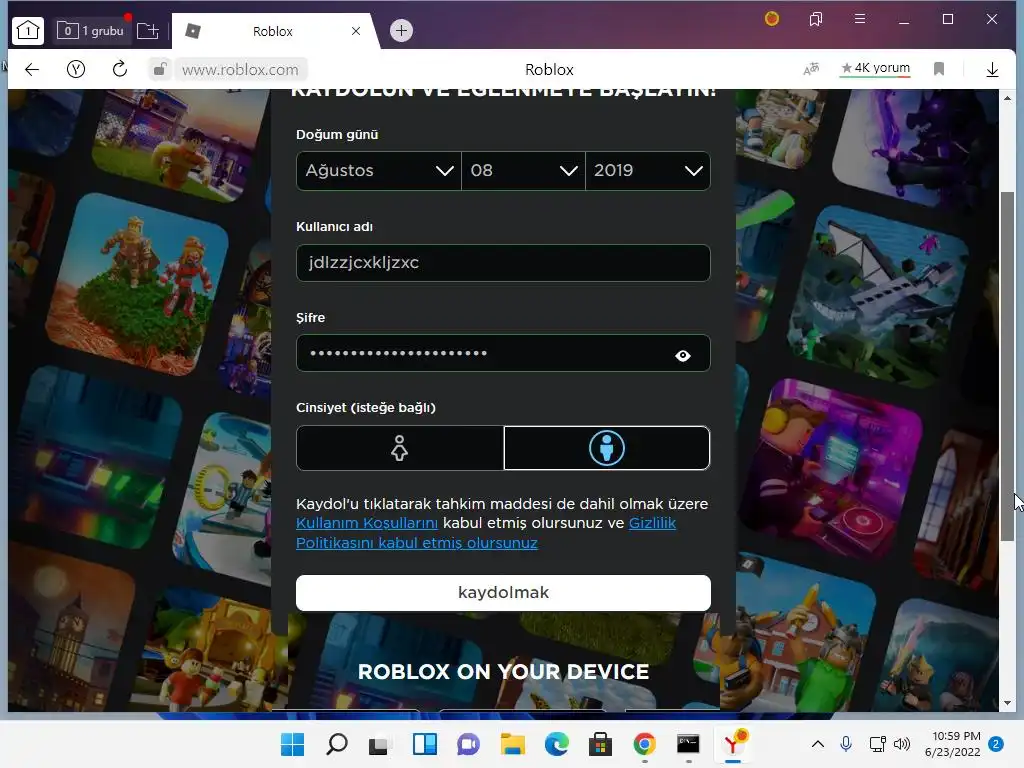The width and height of the screenshot is (1024, 768).
Task: Select the female gender option
Action: point(400,448)
